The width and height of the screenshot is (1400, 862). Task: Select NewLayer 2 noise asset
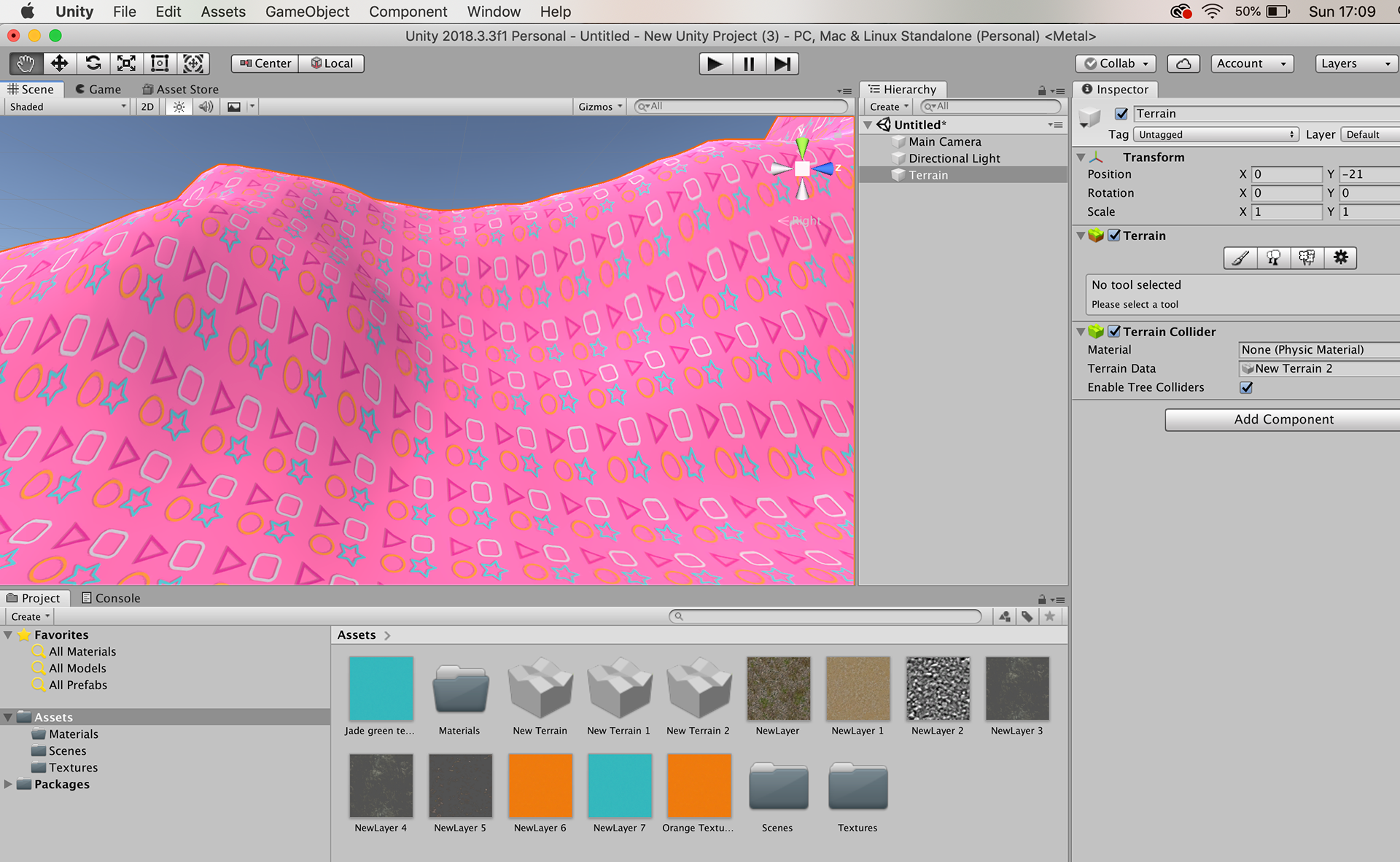937,696
